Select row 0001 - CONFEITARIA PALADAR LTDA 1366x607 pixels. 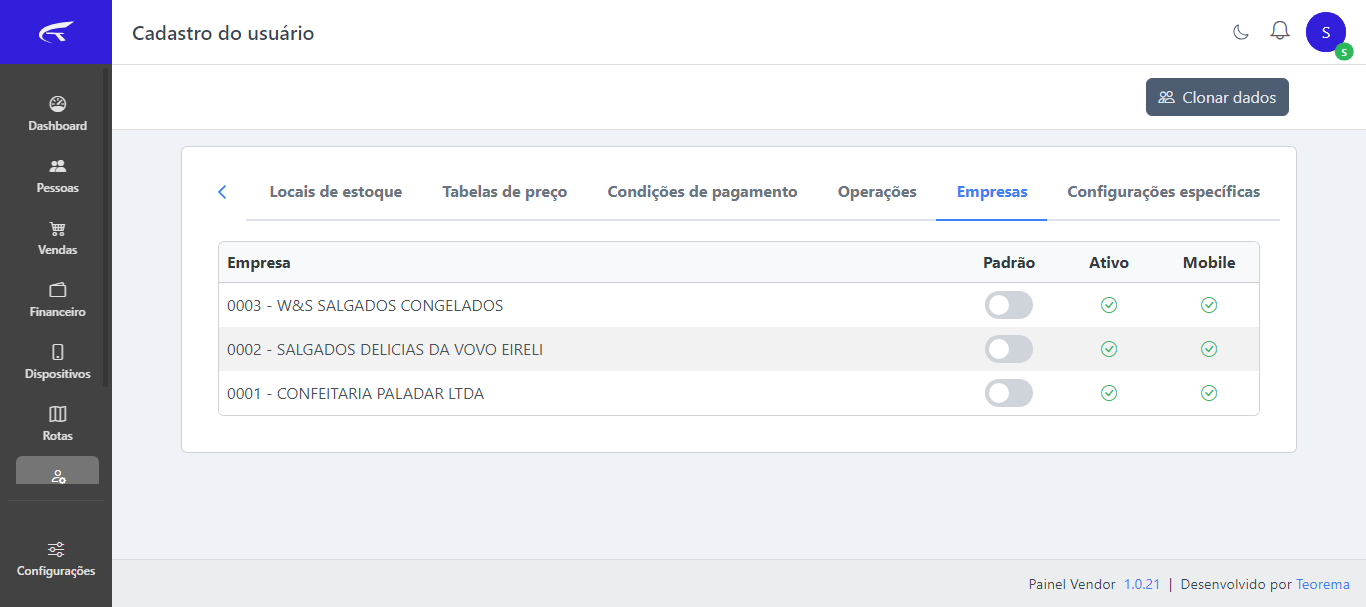739,393
